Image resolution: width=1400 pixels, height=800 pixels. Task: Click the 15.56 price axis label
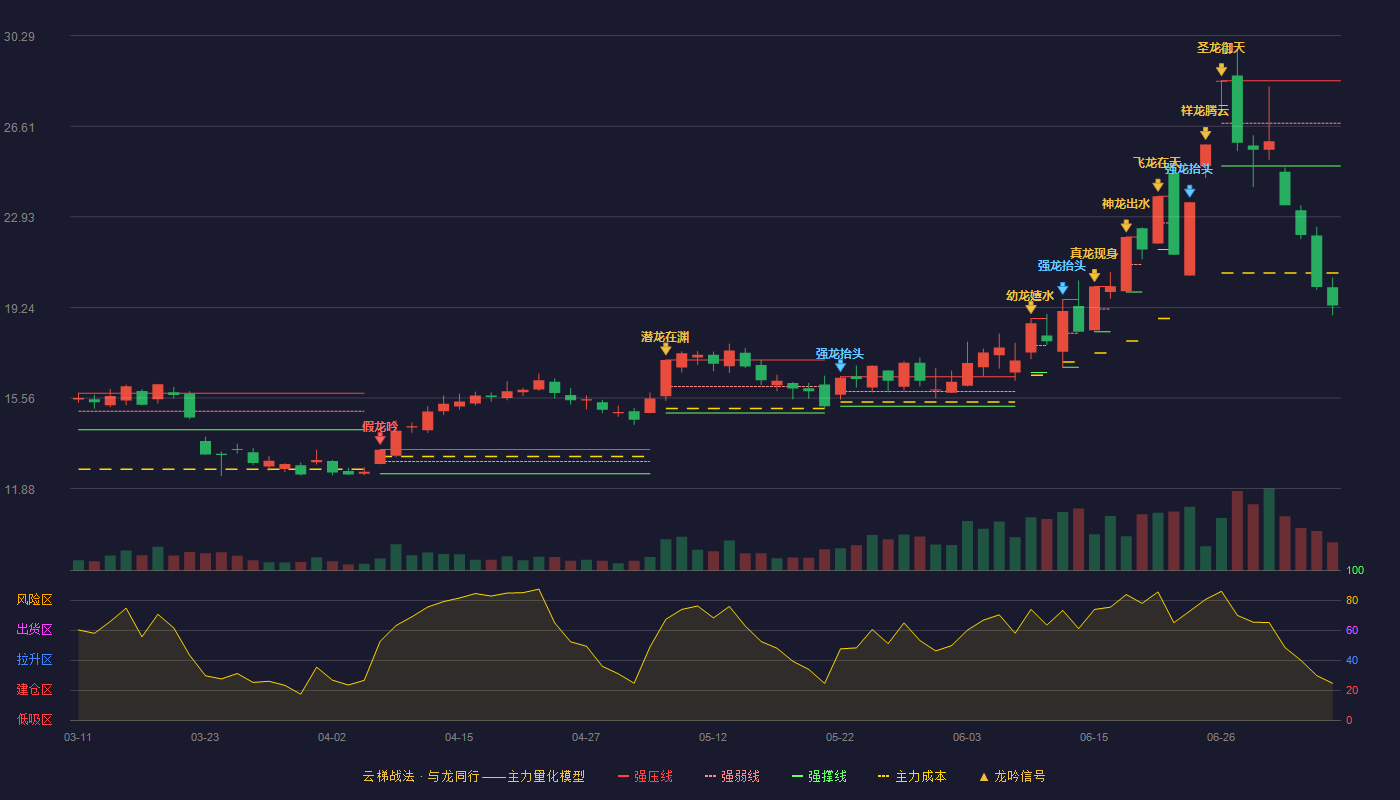[x=19, y=398]
